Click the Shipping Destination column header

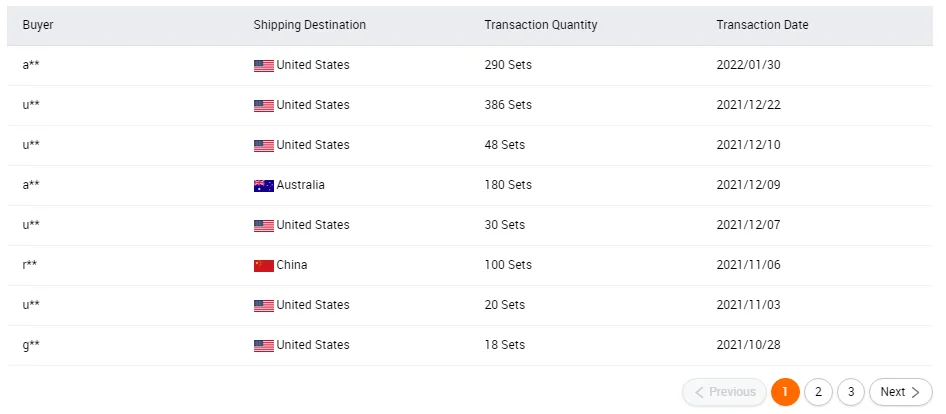point(309,25)
